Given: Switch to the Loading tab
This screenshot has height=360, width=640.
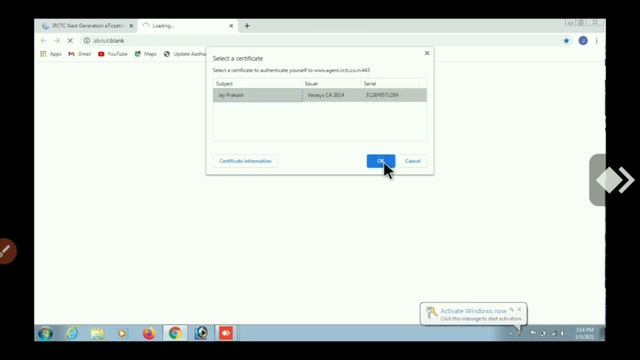Looking at the screenshot, I should click(186, 26).
